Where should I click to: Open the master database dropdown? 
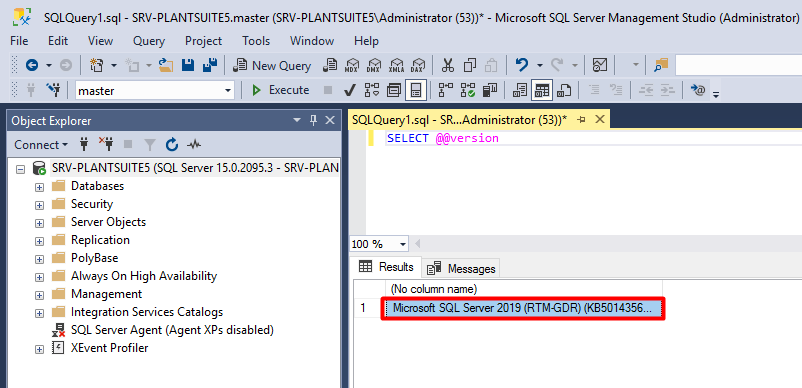[x=228, y=91]
